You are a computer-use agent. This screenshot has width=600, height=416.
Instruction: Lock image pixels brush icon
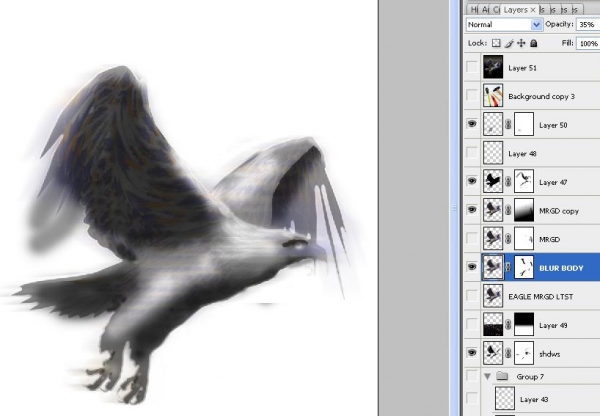point(509,43)
